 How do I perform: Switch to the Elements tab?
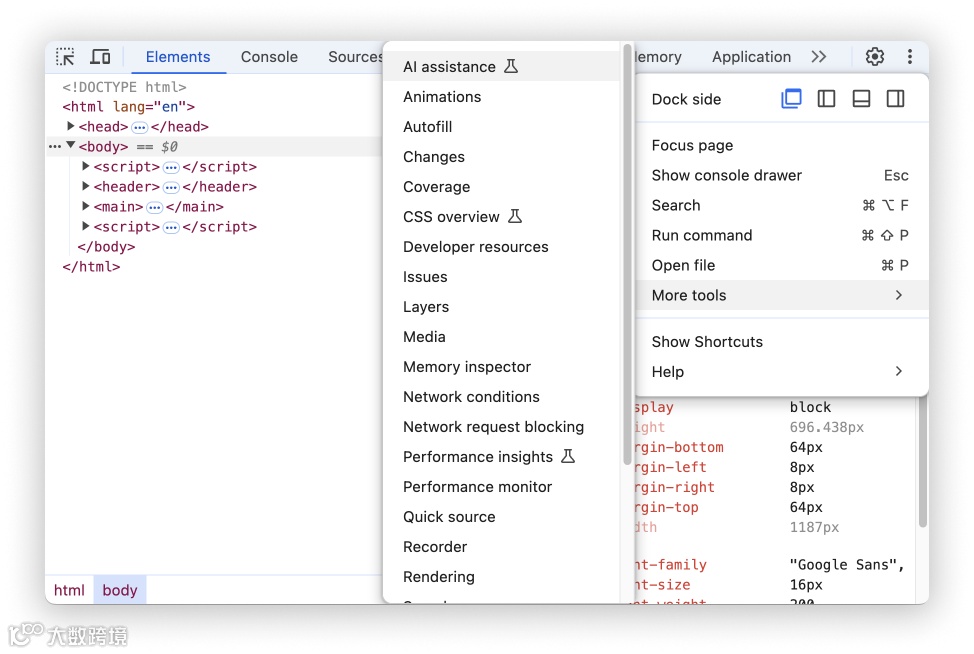[x=178, y=57]
